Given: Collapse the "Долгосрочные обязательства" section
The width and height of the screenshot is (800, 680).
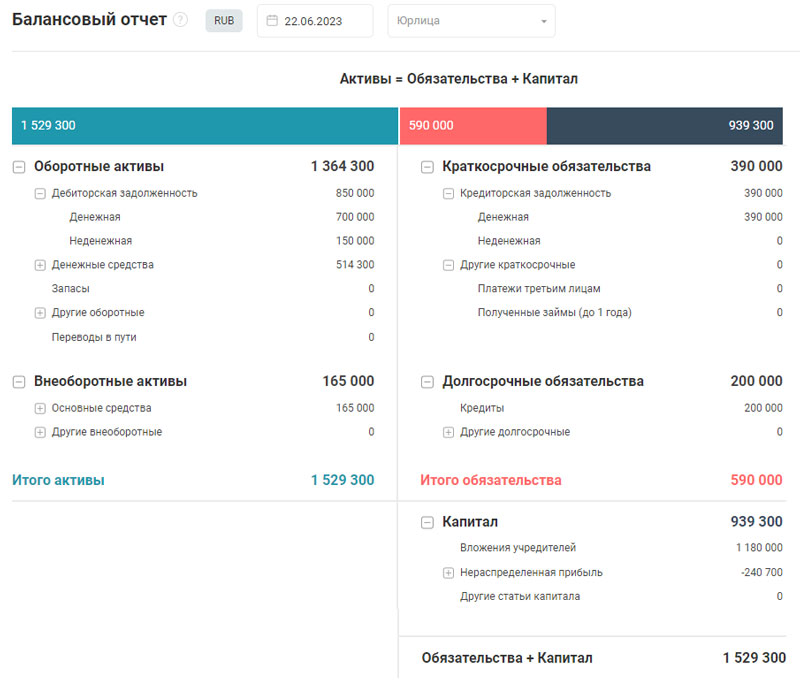Looking at the screenshot, I should coord(427,381).
